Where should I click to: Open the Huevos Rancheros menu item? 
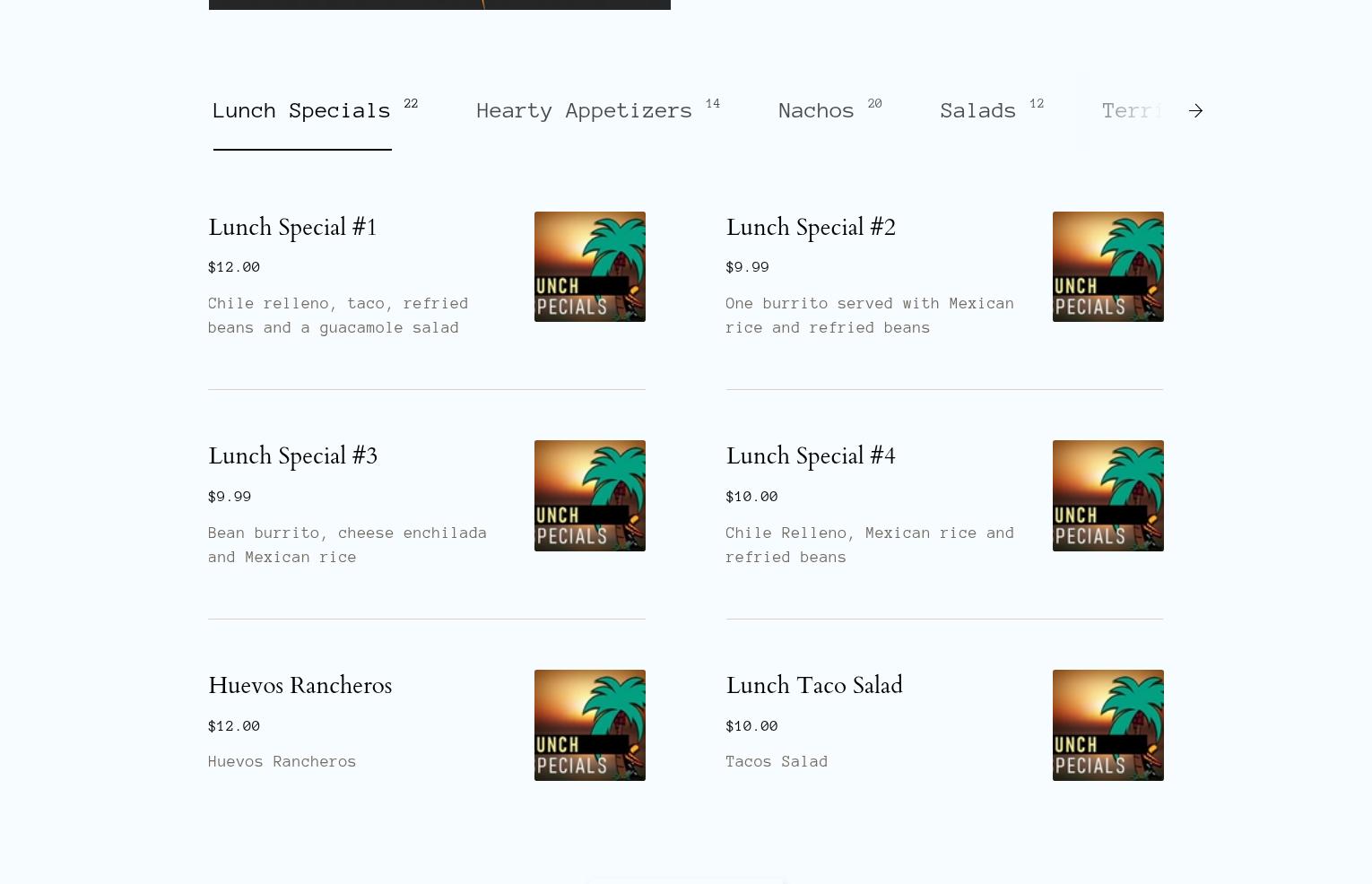tap(300, 686)
